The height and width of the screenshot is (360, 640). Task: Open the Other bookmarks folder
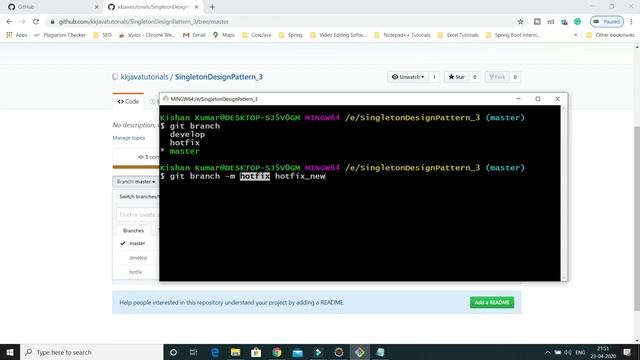(611, 35)
